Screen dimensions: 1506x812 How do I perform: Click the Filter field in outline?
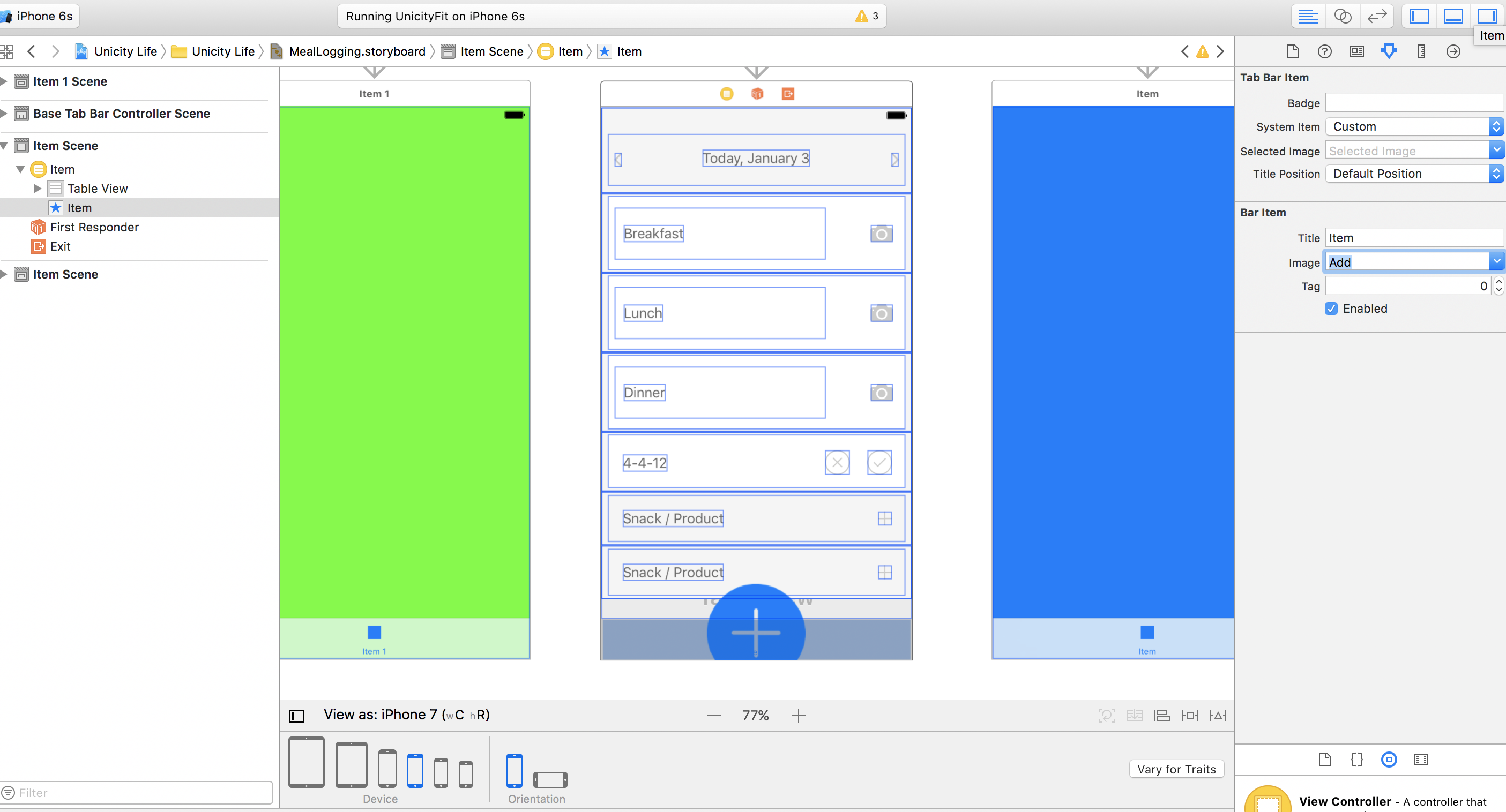(x=137, y=793)
